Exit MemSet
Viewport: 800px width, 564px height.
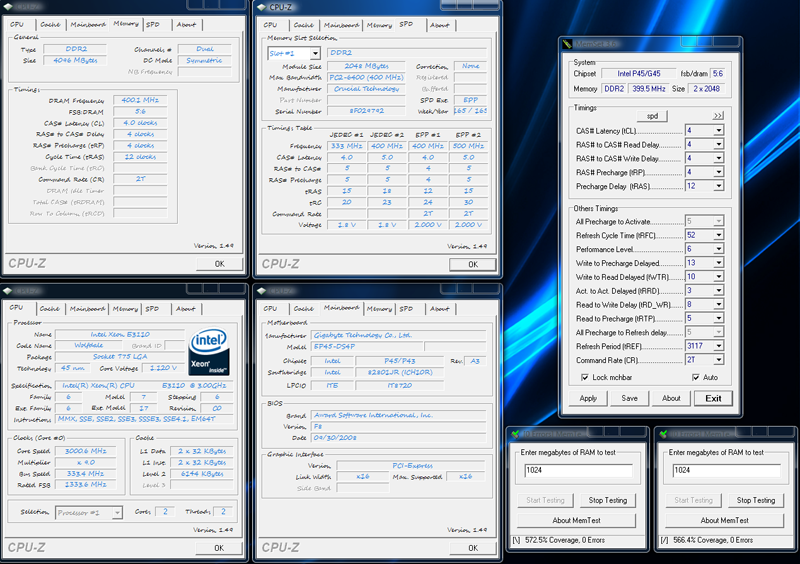click(713, 398)
